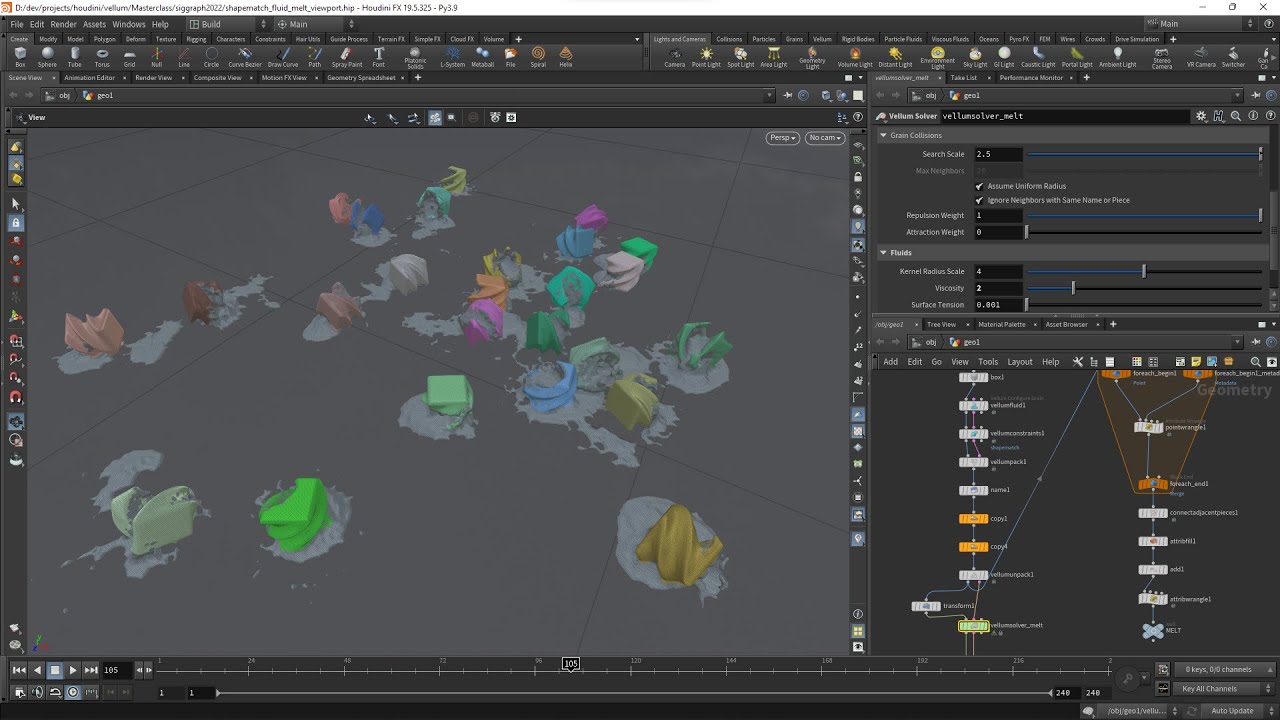Switch to the Vellum shelf tab
Viewport: 1280px width, 720px height.
click(822, 39)
